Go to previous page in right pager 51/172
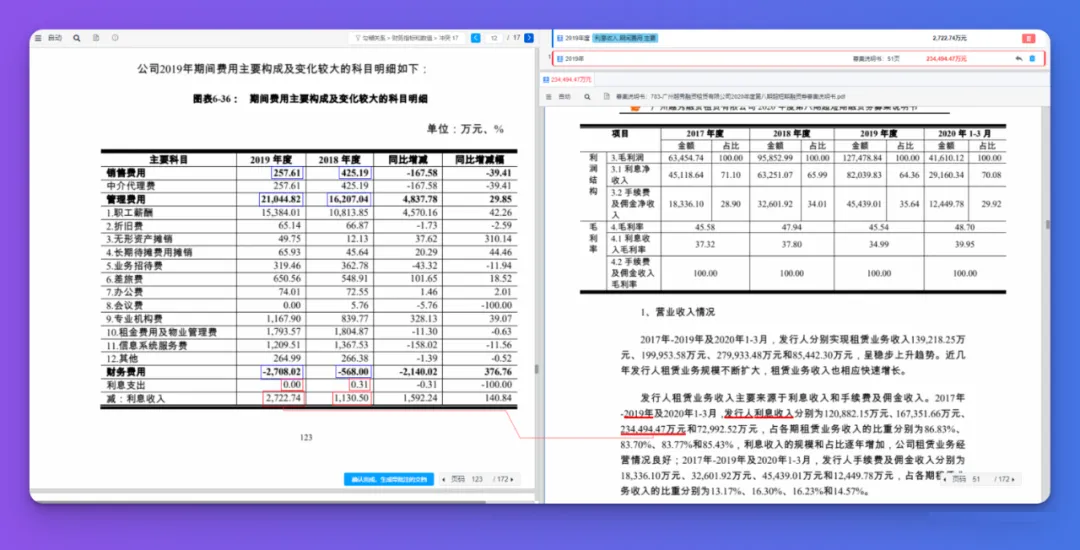The width and height of the screenshot is (1080, 550). pyautogui.click(x=947, y=479)
